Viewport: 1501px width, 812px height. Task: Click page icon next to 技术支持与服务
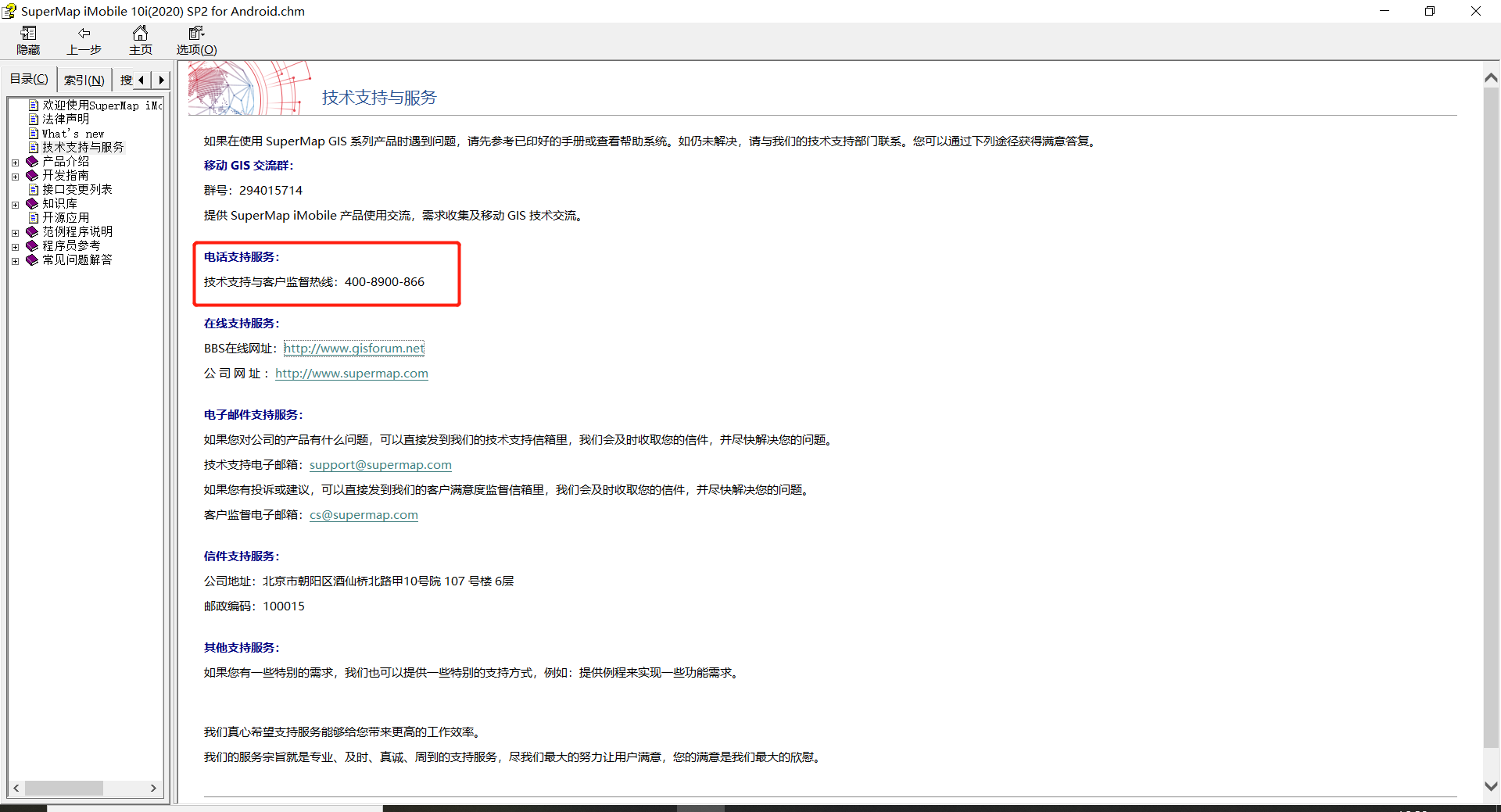34,147
